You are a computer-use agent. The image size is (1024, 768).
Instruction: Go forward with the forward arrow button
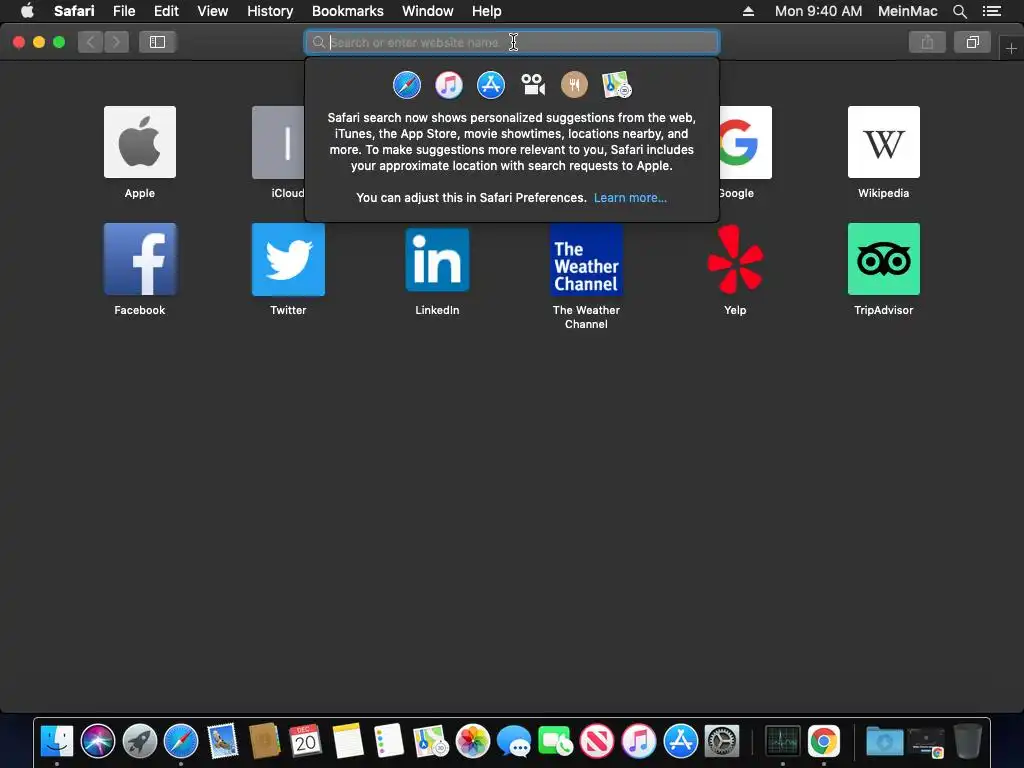pyautogui.click(x=116, y=42)
